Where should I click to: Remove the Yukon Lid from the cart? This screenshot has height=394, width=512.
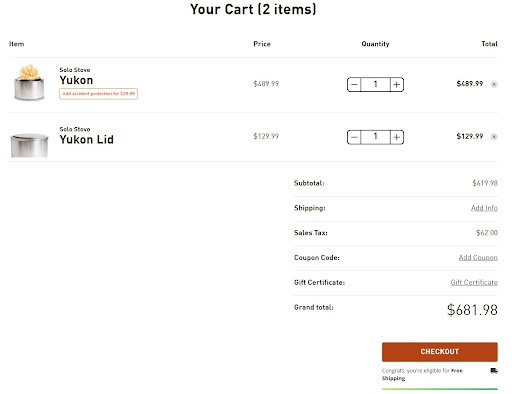coord(494,137)
